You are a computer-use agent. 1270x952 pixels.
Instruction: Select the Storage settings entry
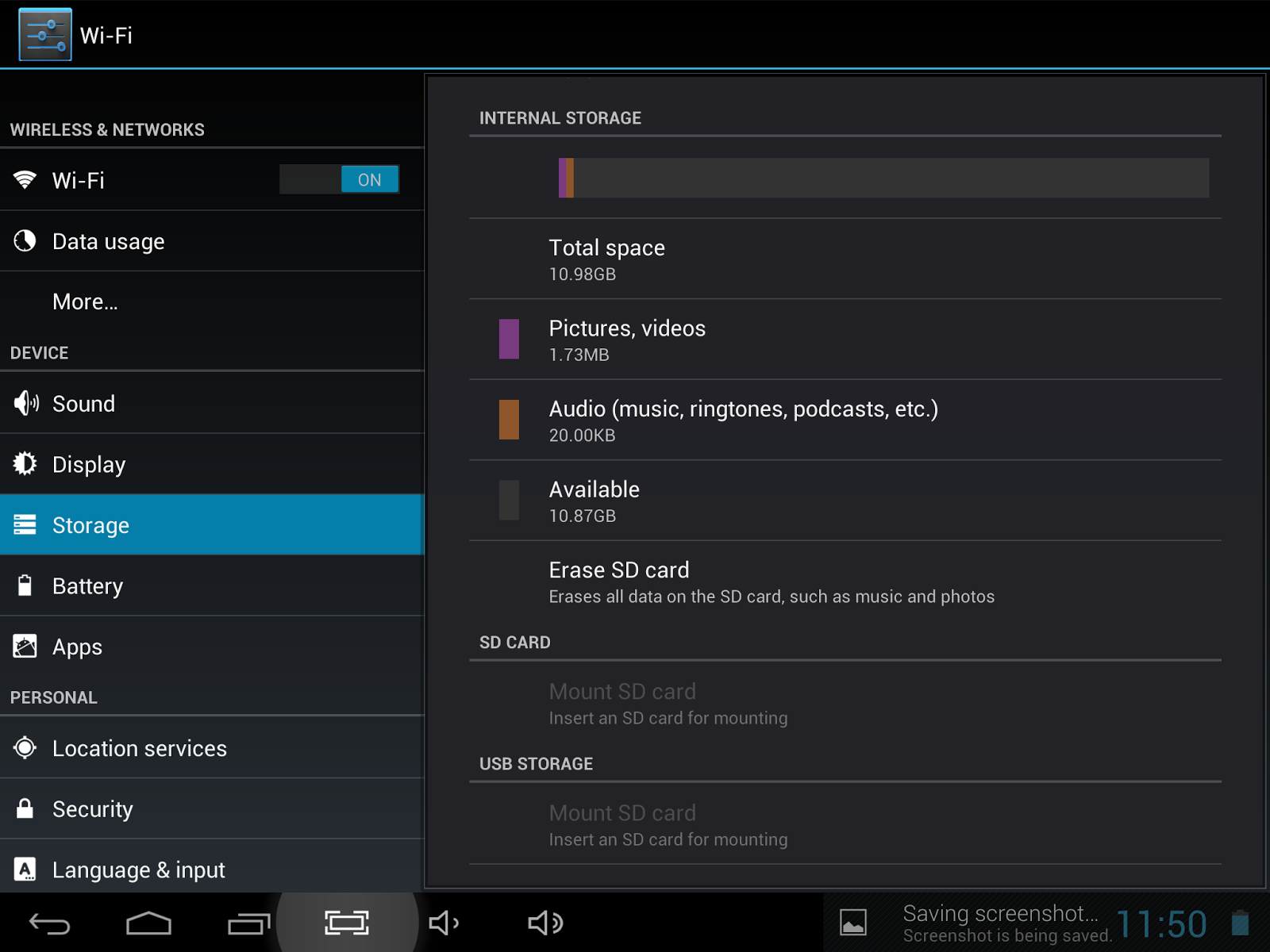tap(212, 524)
